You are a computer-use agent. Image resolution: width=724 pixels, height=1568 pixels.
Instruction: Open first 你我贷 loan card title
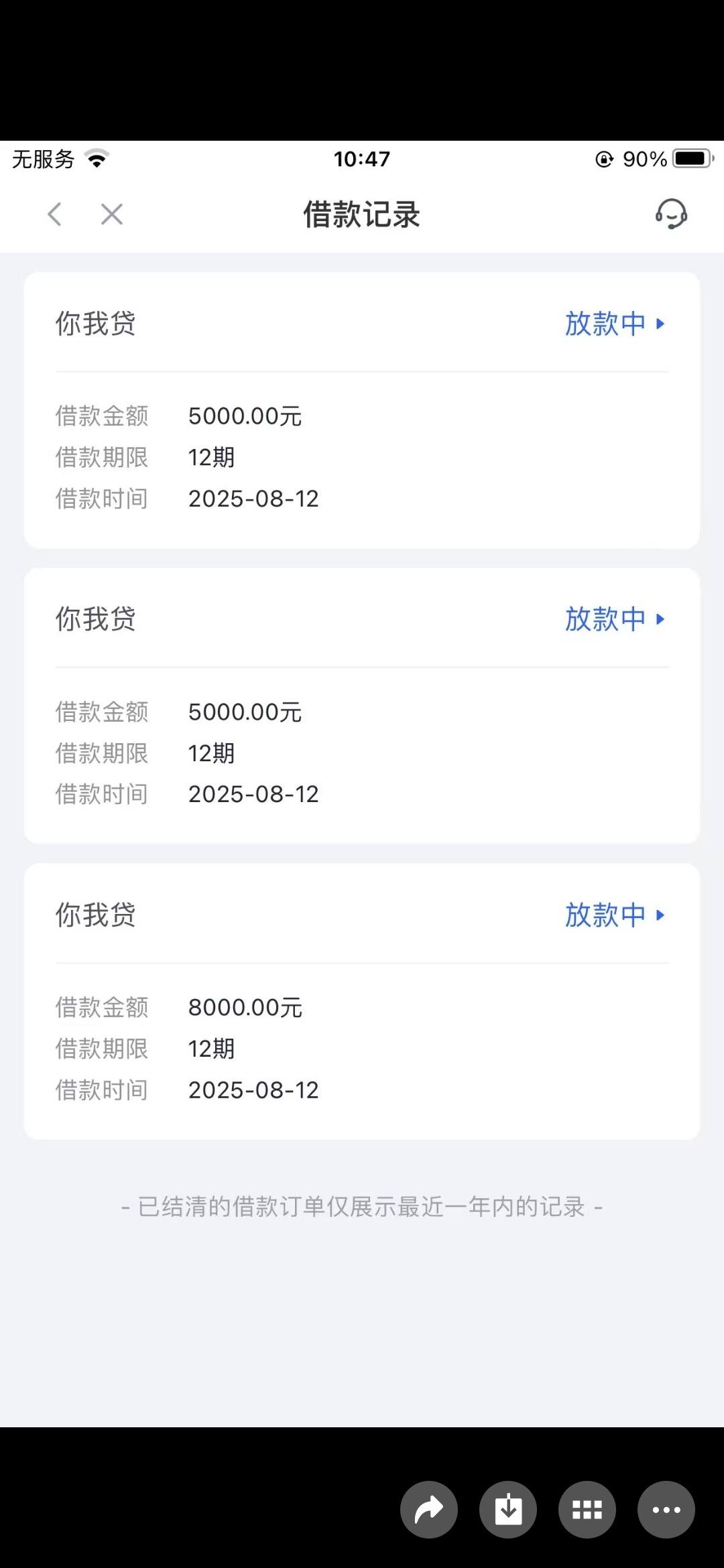(x=96, y=324)
